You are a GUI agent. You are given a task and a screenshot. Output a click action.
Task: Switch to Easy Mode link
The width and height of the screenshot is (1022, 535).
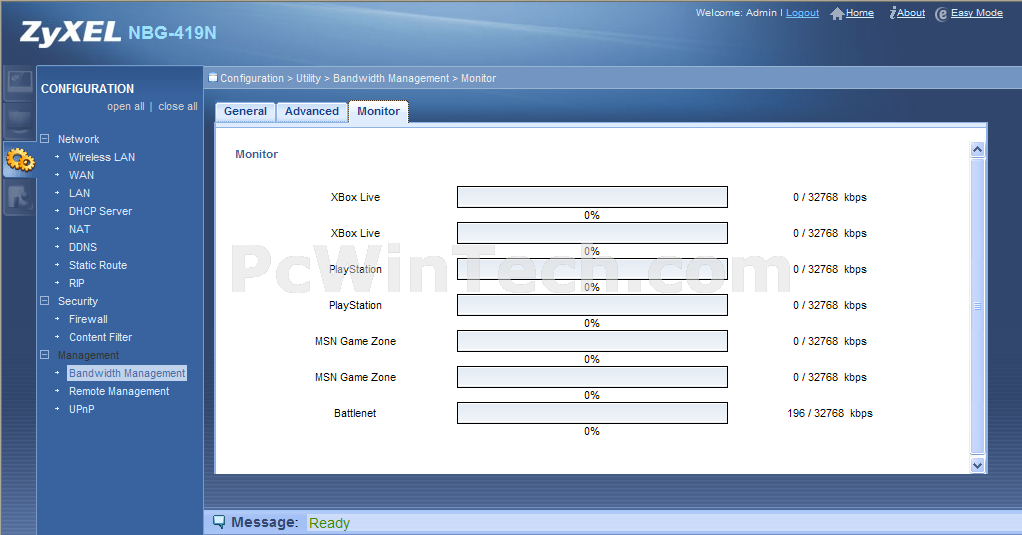pyautogui.click(x=976, y=13)
